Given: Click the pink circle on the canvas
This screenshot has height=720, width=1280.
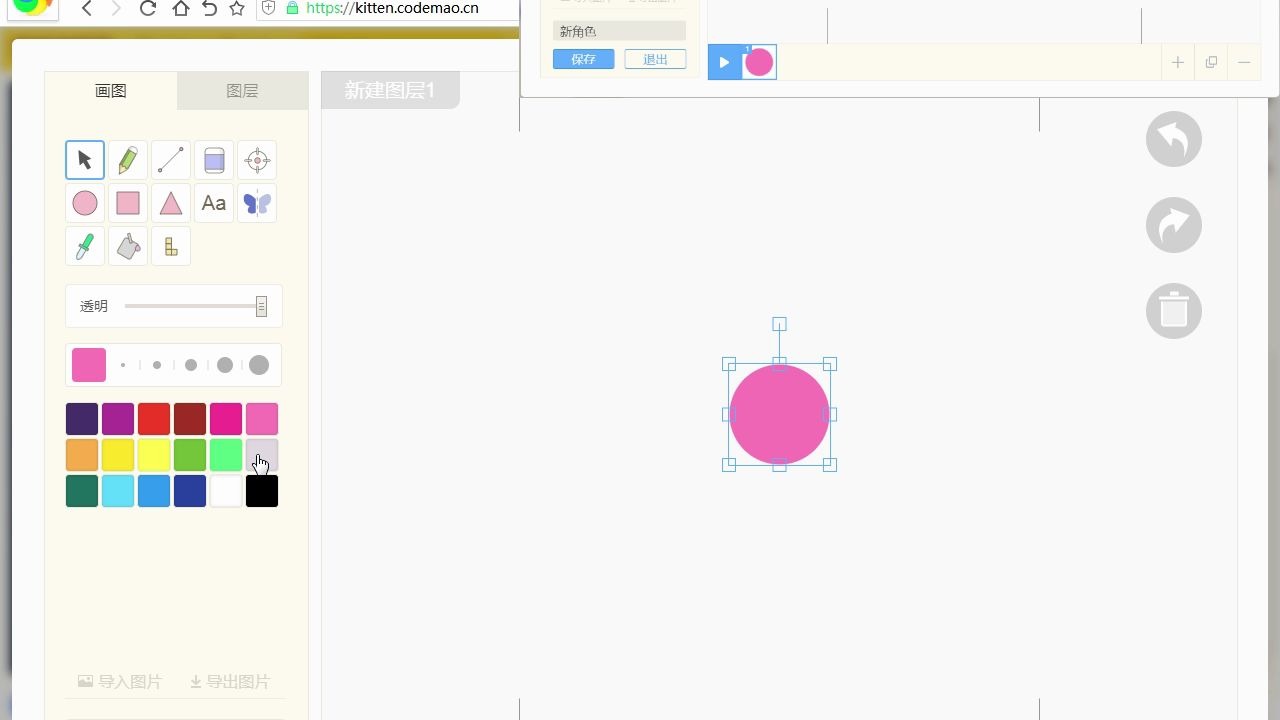Looking at the screenshot, I should pyautogui.click(x=779, y=414).
